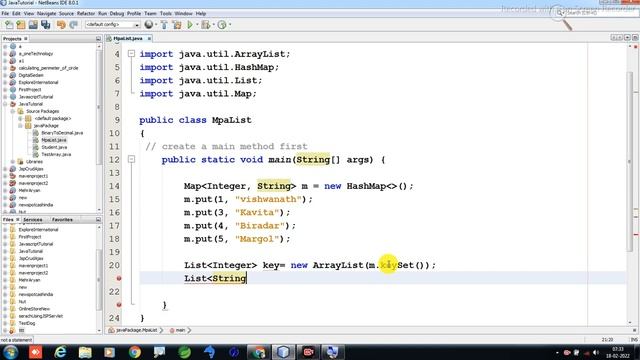The width and height of the screenshot is (640, 360).
Task: Click the search magnifier icon at top right
Action: 560,13
